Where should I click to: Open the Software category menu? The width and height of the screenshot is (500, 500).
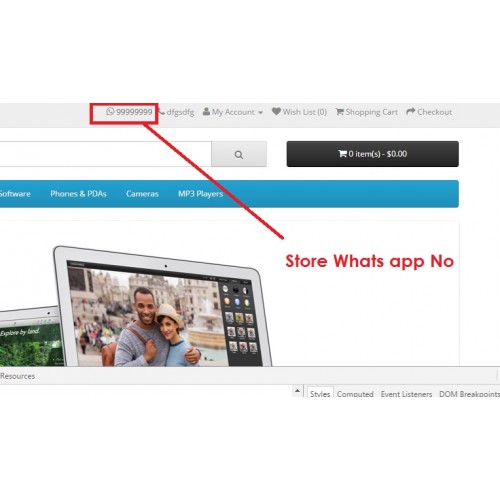click(x=15, y=194)
